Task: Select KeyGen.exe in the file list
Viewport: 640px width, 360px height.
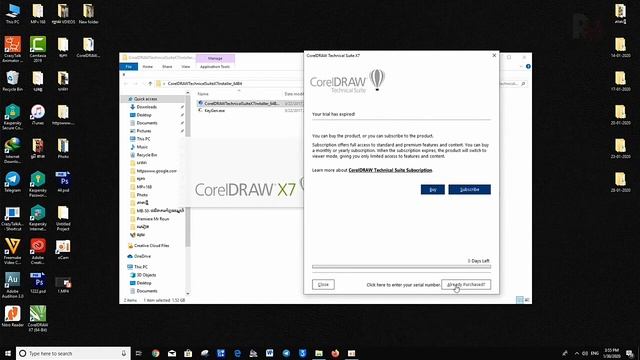Action: (214, 111)
